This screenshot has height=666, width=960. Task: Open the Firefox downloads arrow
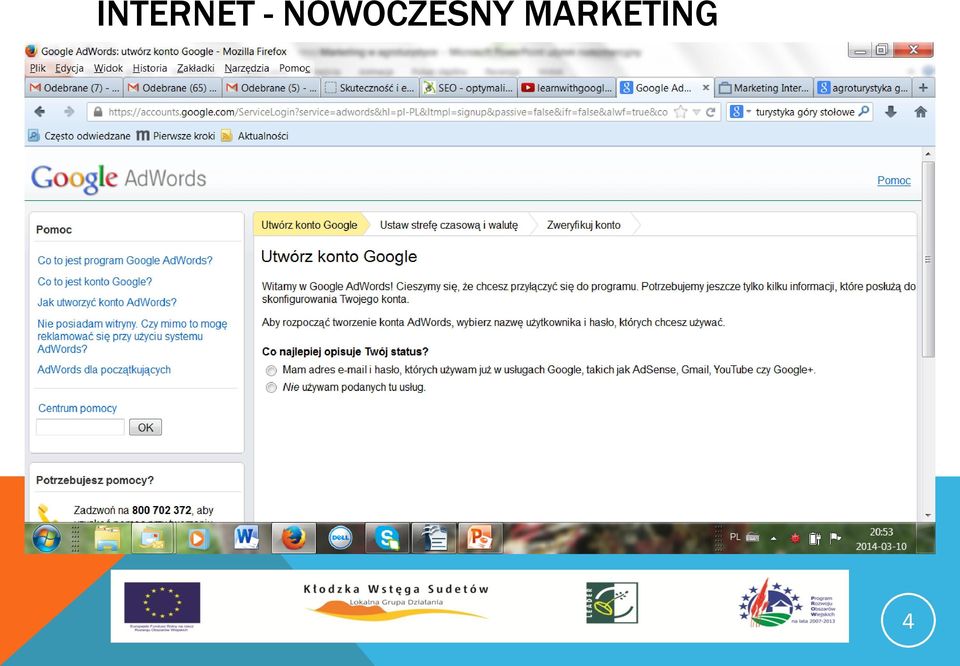coord(891,111)
